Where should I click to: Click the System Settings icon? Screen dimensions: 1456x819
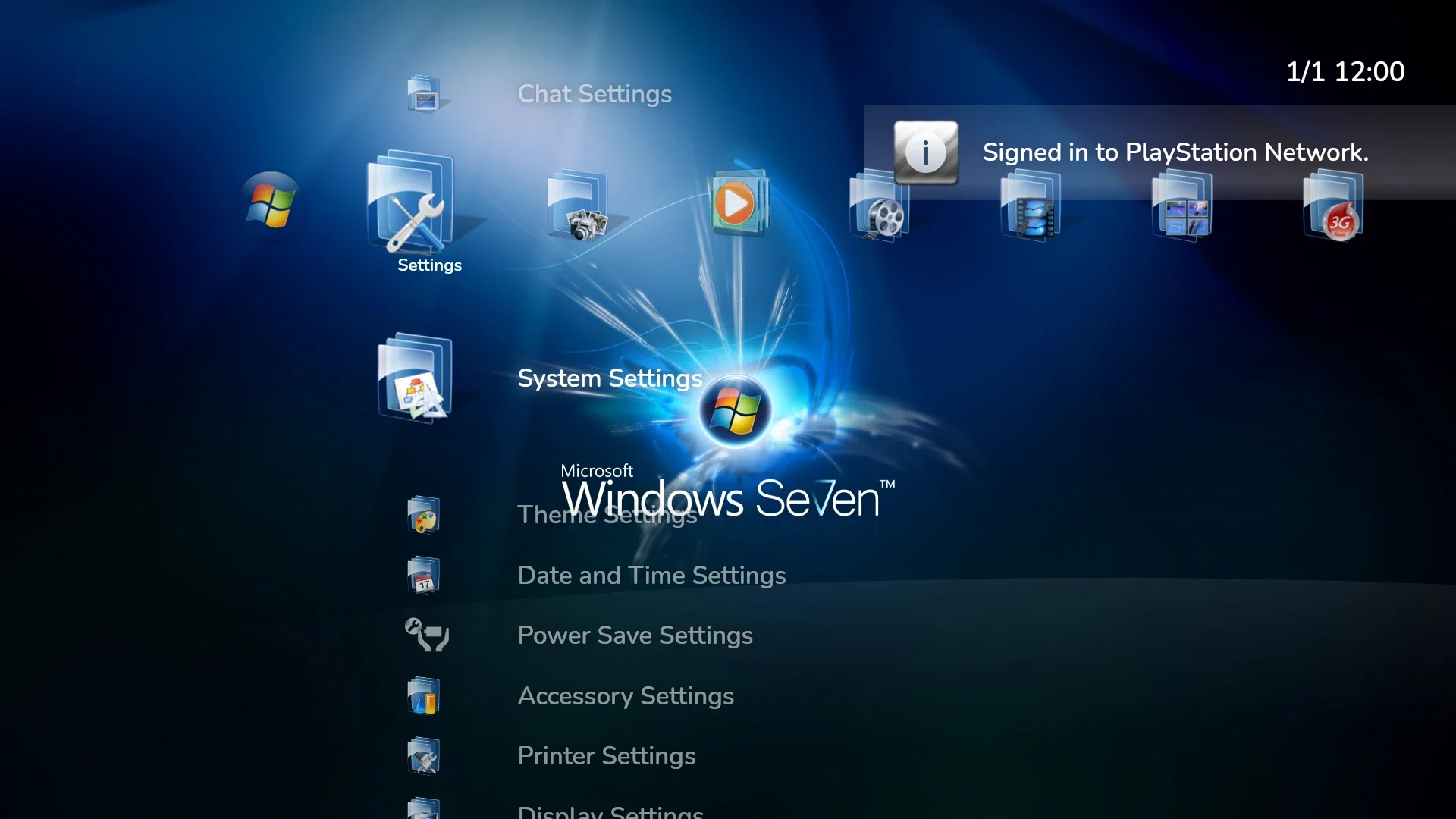click(x=416, y=378)
